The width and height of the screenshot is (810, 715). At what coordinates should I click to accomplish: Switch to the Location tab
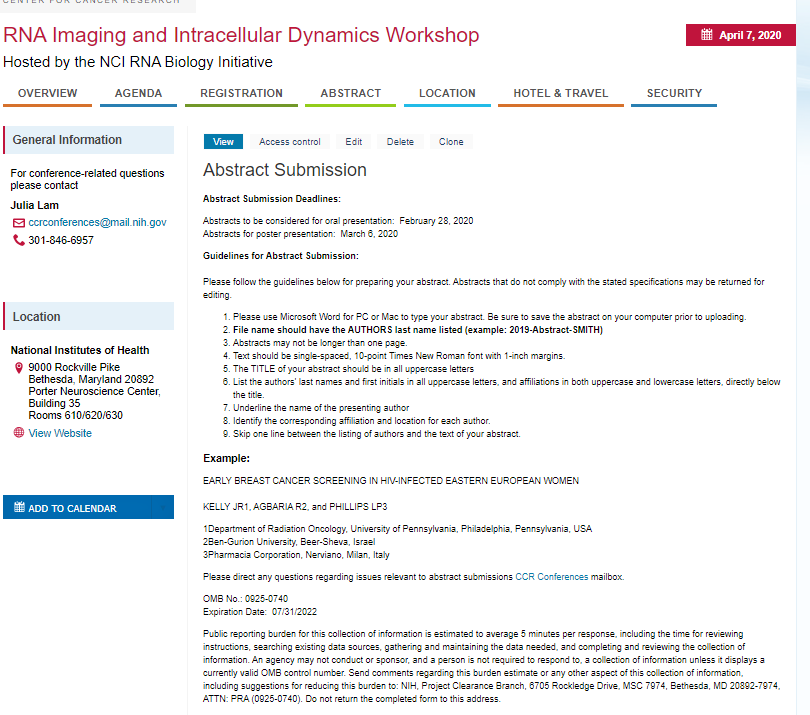[447, 94]
